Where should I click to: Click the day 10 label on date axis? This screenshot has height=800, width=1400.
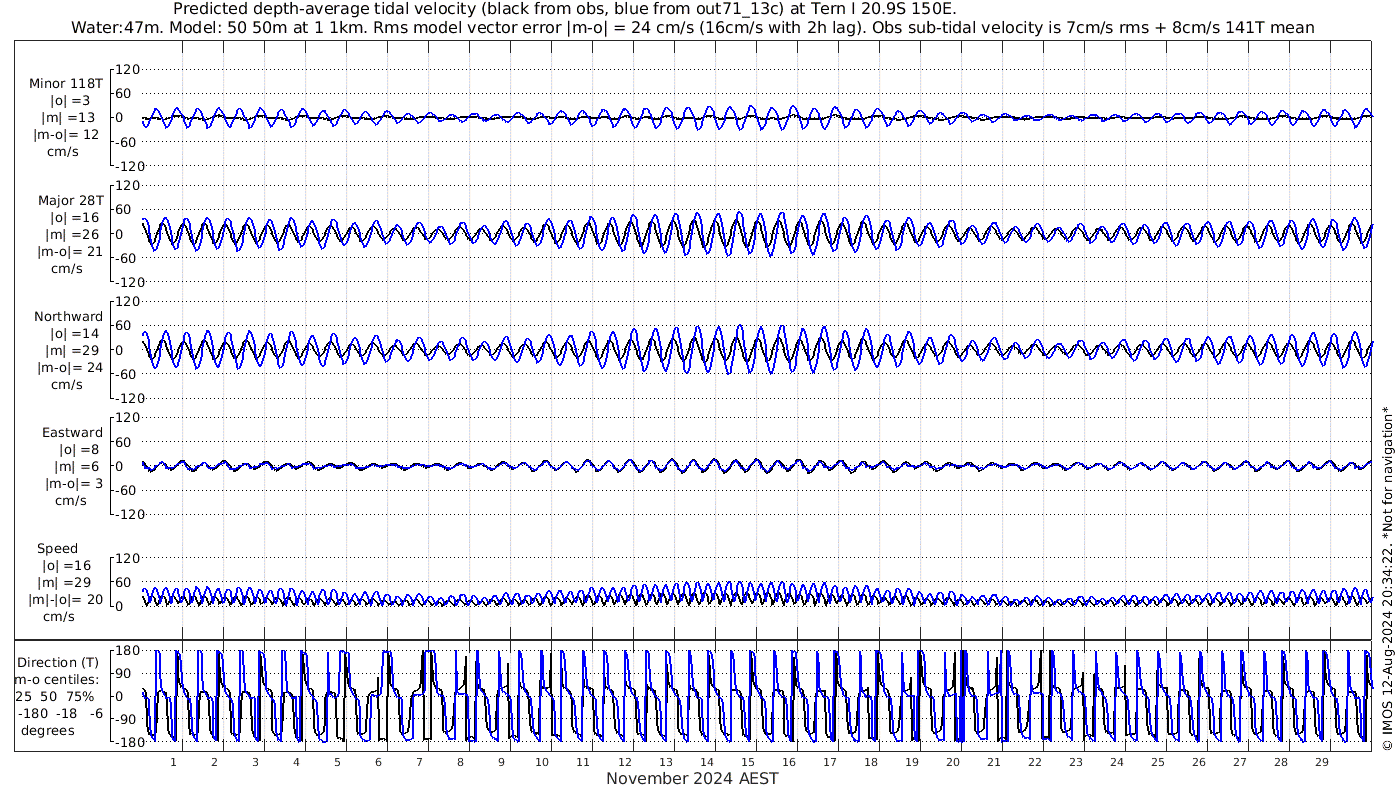(542, 762)
